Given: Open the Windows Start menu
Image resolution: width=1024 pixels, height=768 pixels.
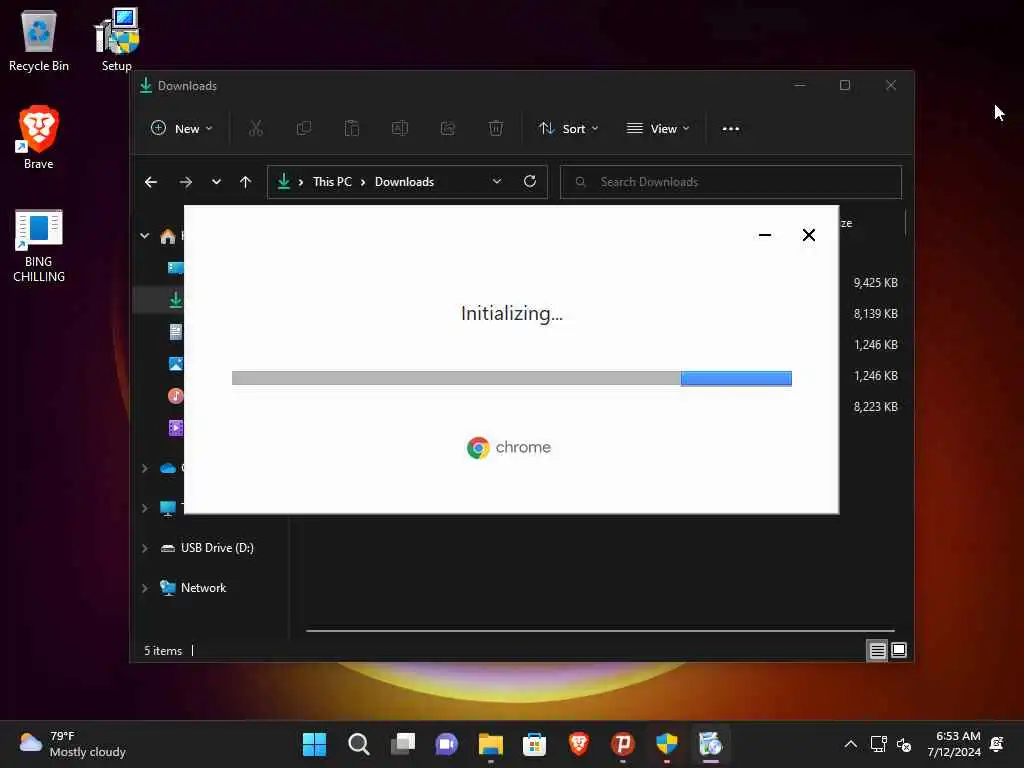Looking at the screenshot, I should click(314, 744).
